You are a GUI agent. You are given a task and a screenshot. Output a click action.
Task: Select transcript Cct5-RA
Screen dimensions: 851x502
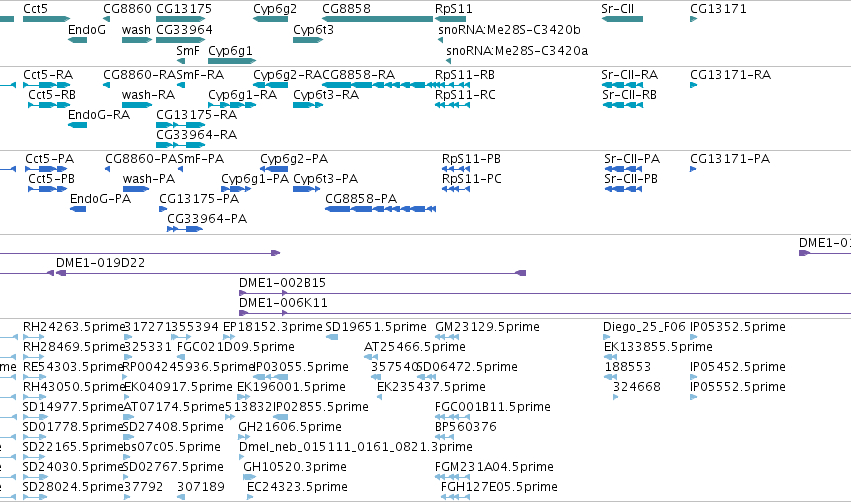46,85
